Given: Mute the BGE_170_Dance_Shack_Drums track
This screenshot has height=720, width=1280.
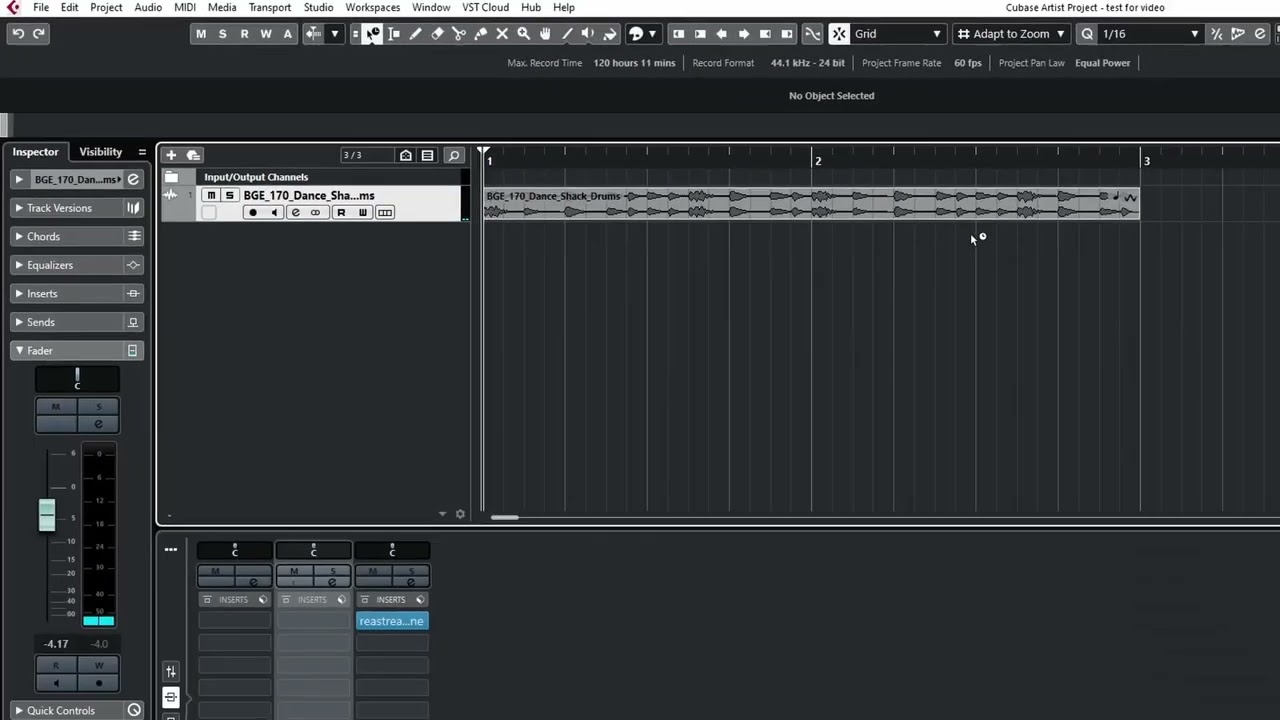Looking at the screenshot, I should pos(211,196).
